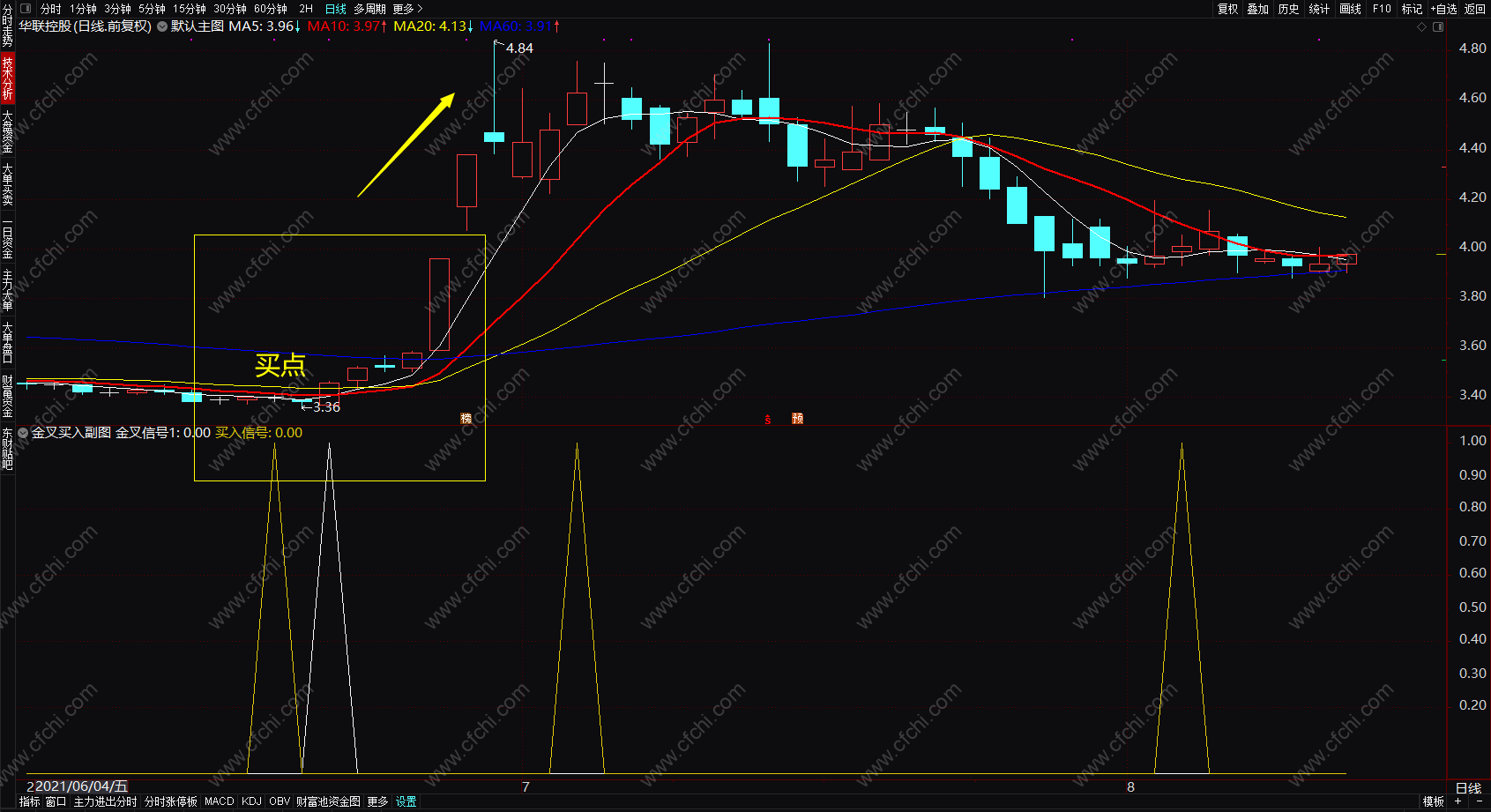
Task: Click the 4.84 high price label
Action: click(519, 48)
